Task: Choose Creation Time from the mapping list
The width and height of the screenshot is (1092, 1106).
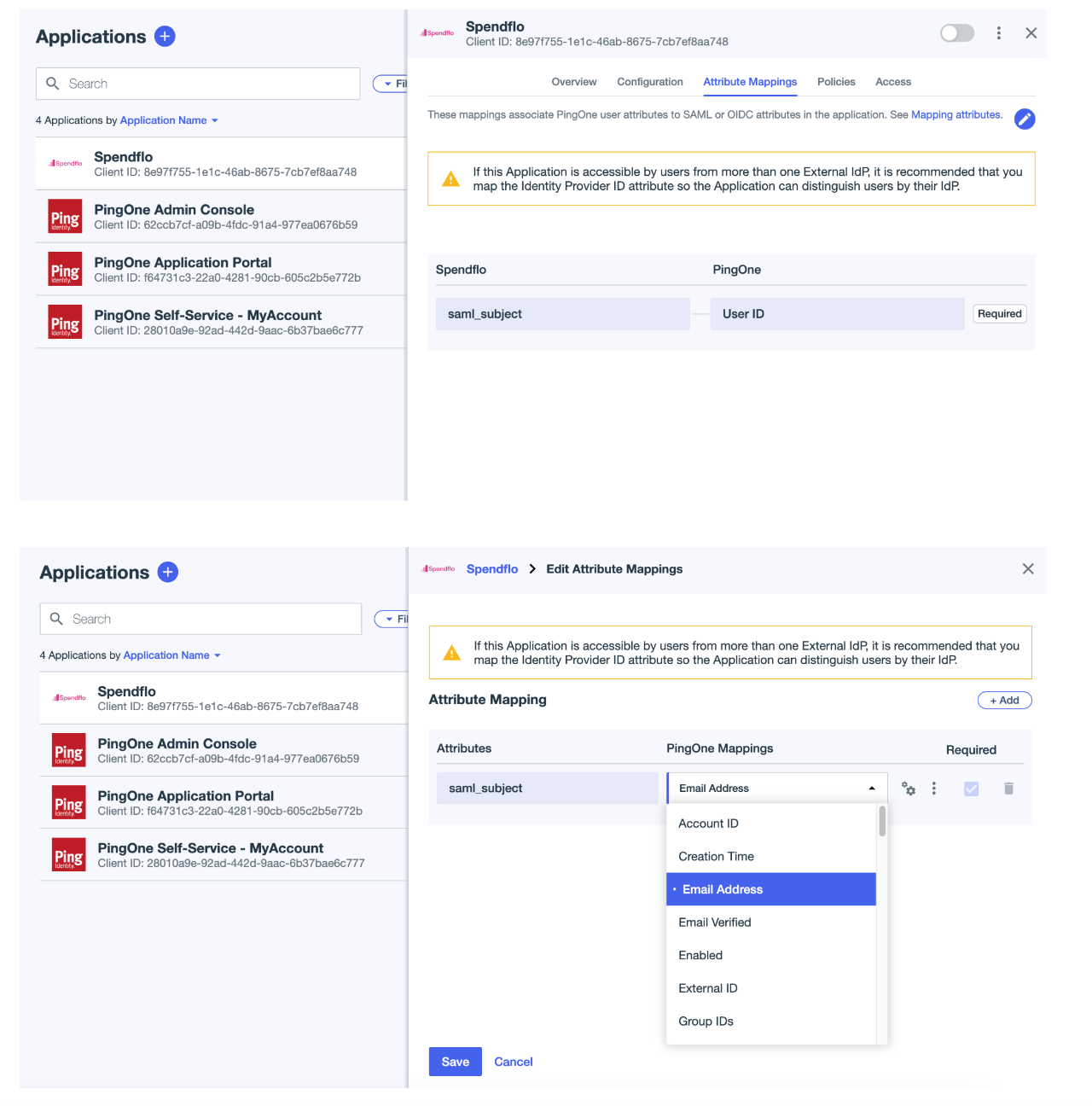Action: [x=771, y=857]
